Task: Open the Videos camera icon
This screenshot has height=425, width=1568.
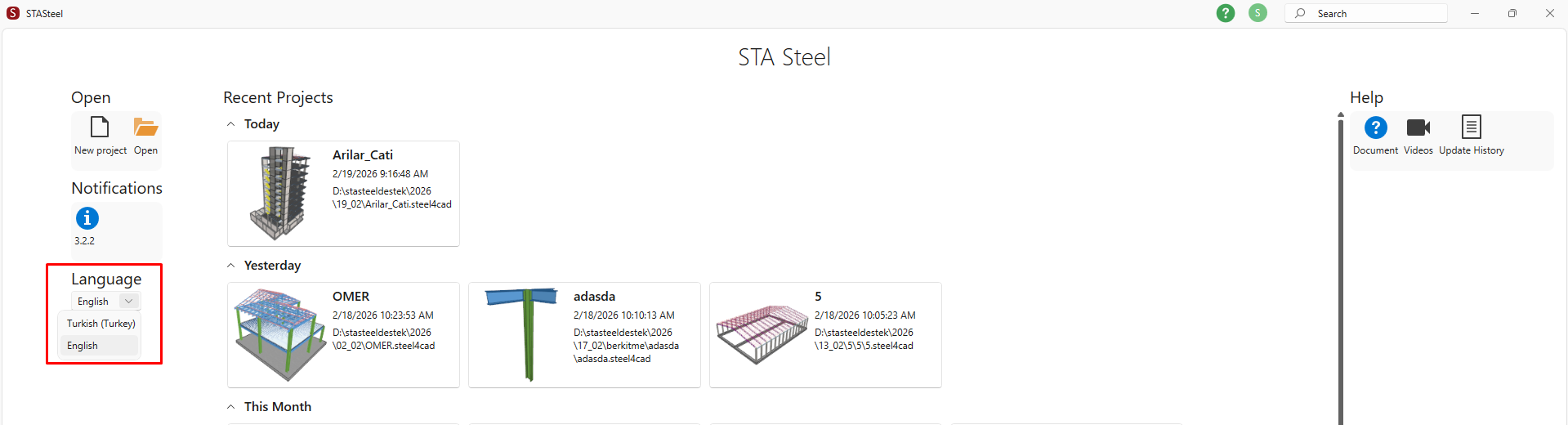Action: [1418, 127]
